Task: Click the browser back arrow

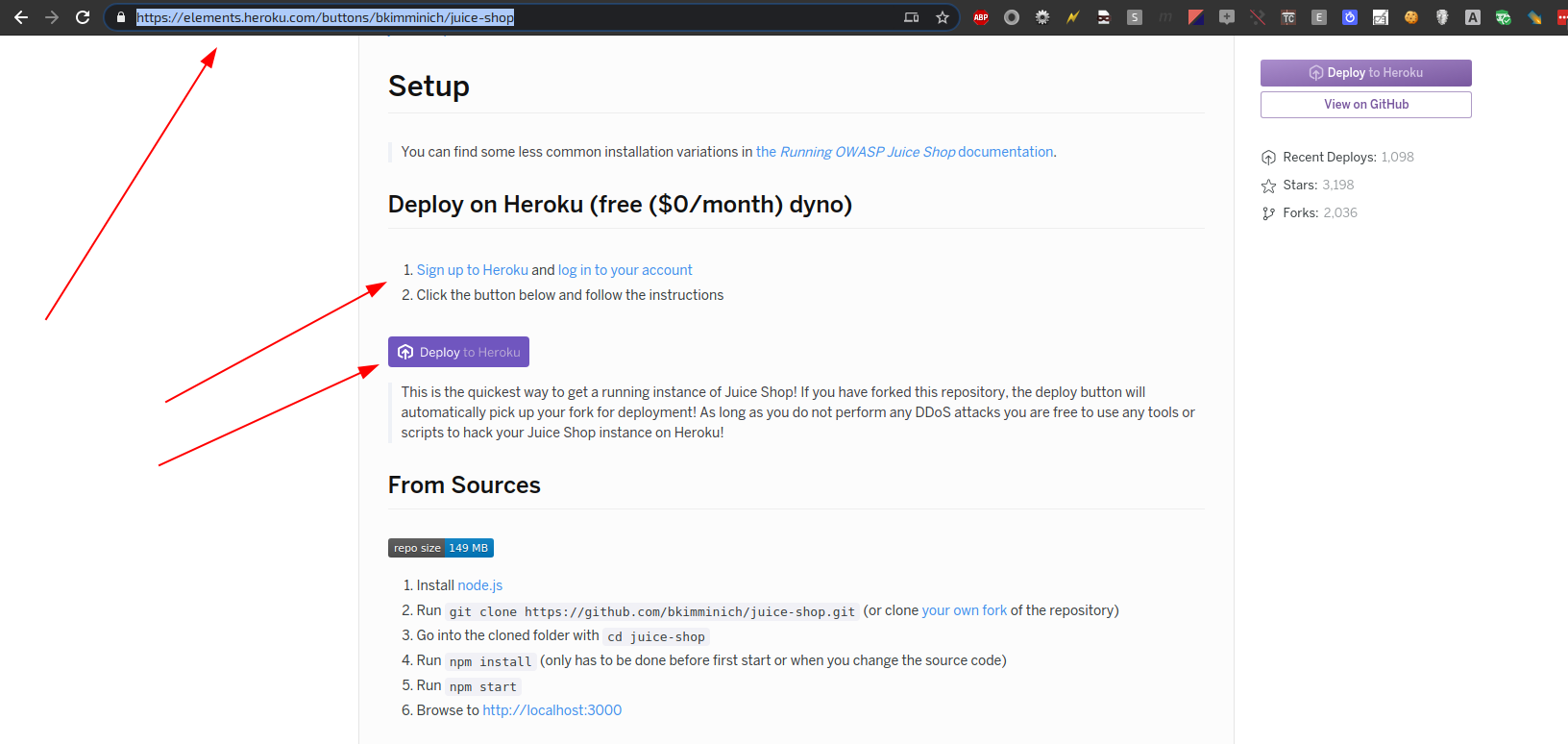Action: pyautogui.click(x=21, y=17)
